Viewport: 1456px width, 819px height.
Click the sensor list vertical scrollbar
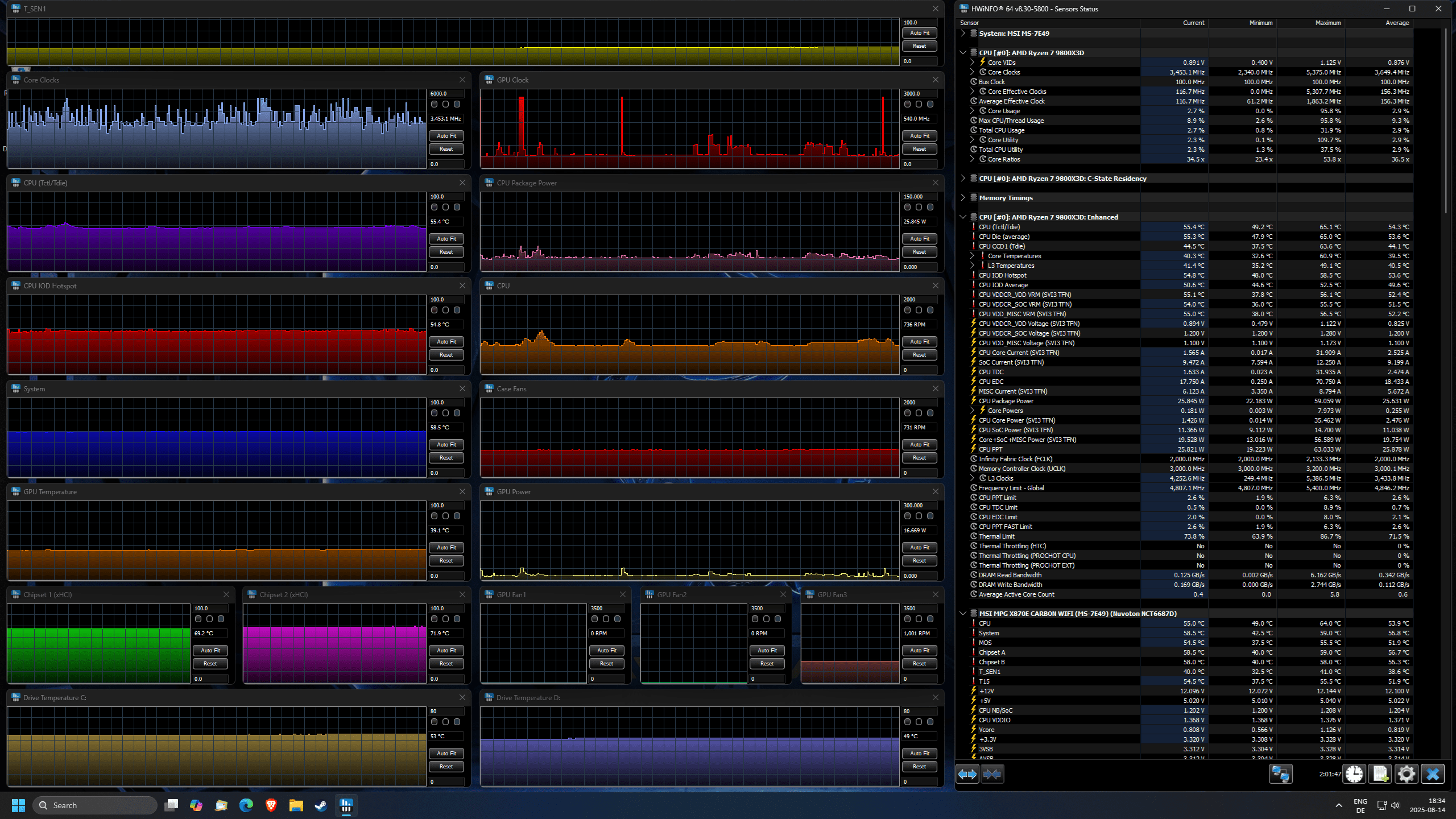(1446, 119)
